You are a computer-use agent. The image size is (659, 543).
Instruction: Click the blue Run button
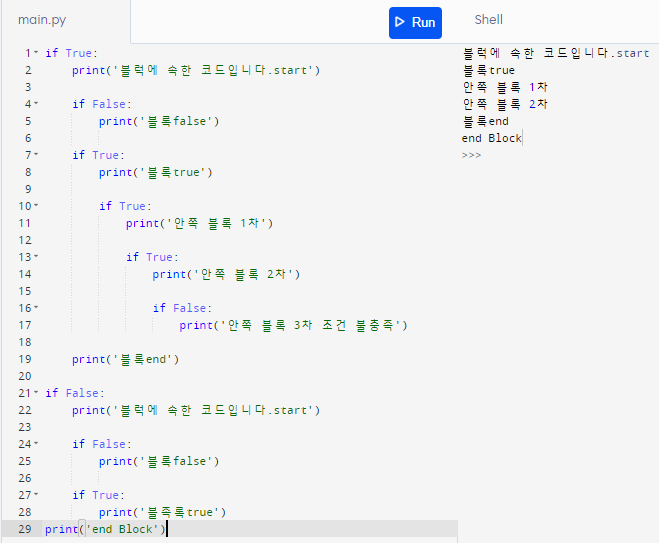point(415,23)
